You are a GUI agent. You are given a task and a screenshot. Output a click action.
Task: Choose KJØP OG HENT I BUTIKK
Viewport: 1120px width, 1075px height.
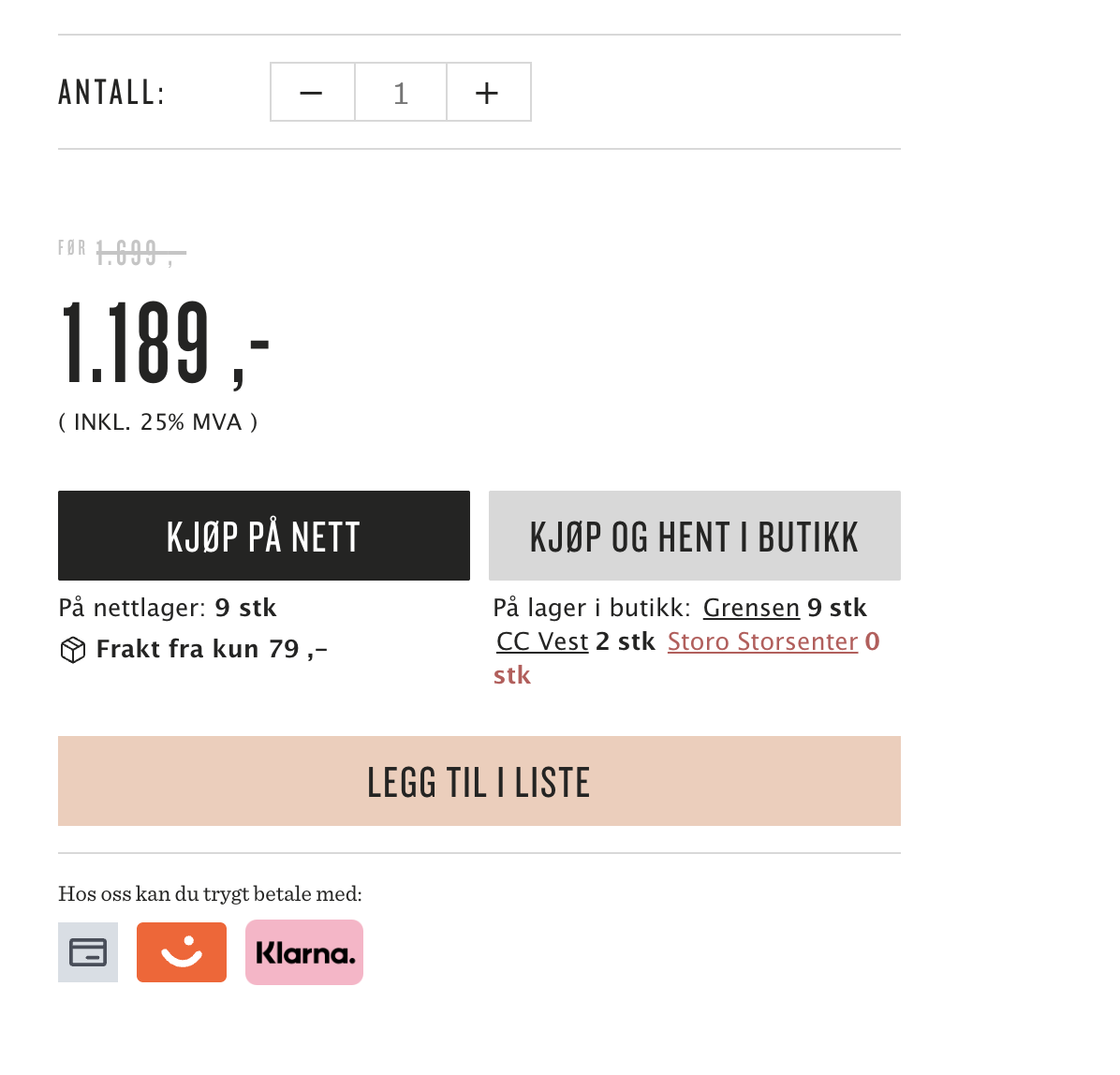tap(694, 537)
